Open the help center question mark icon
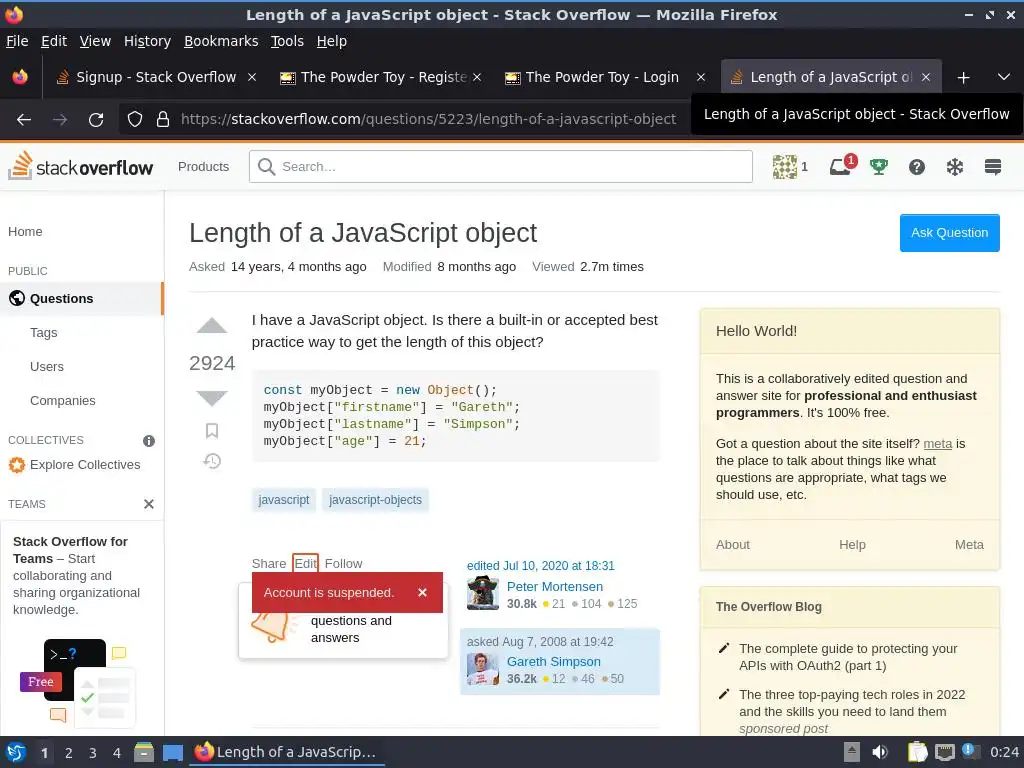The width and height of the screenshot is (1024, 768). pos(917,167)
